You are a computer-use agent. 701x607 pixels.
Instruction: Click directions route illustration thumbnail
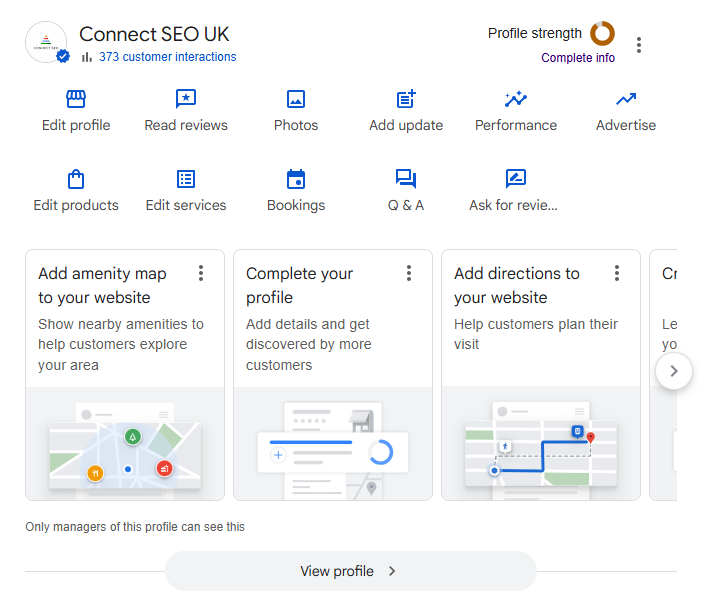(x=541, y=444)
